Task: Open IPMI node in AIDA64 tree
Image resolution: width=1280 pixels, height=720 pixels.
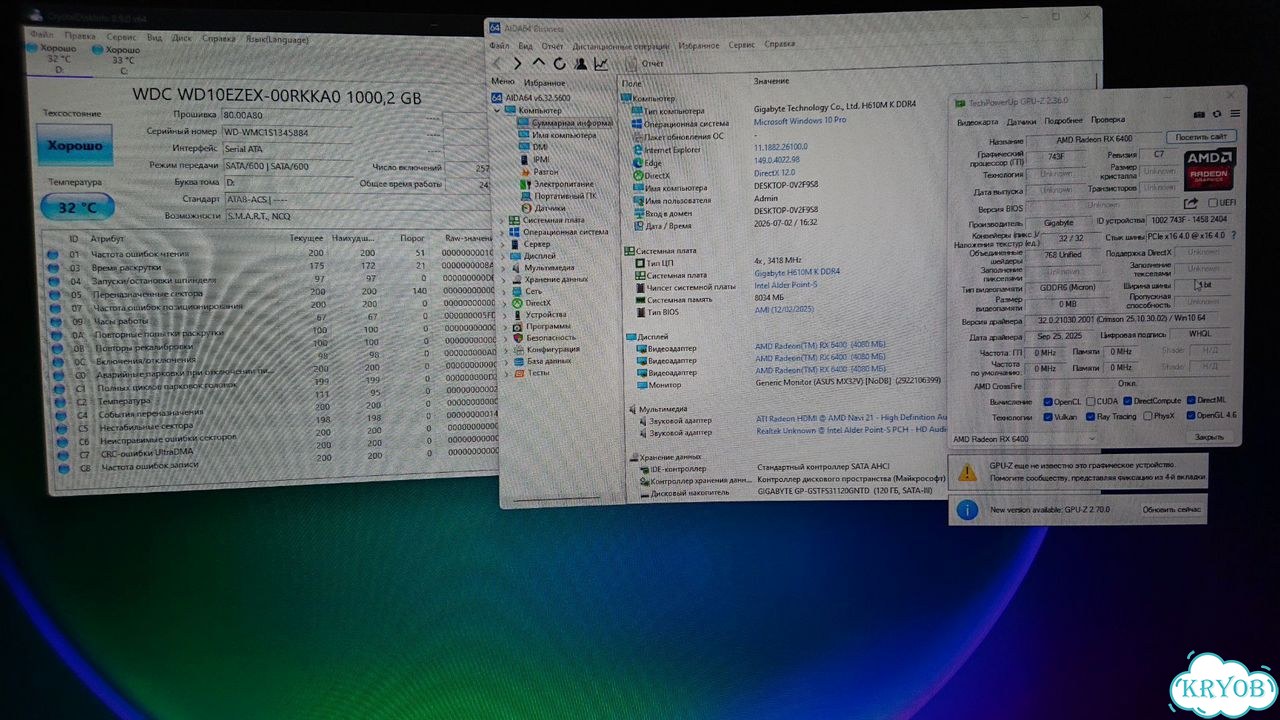Action: click(x=534, y=159)
